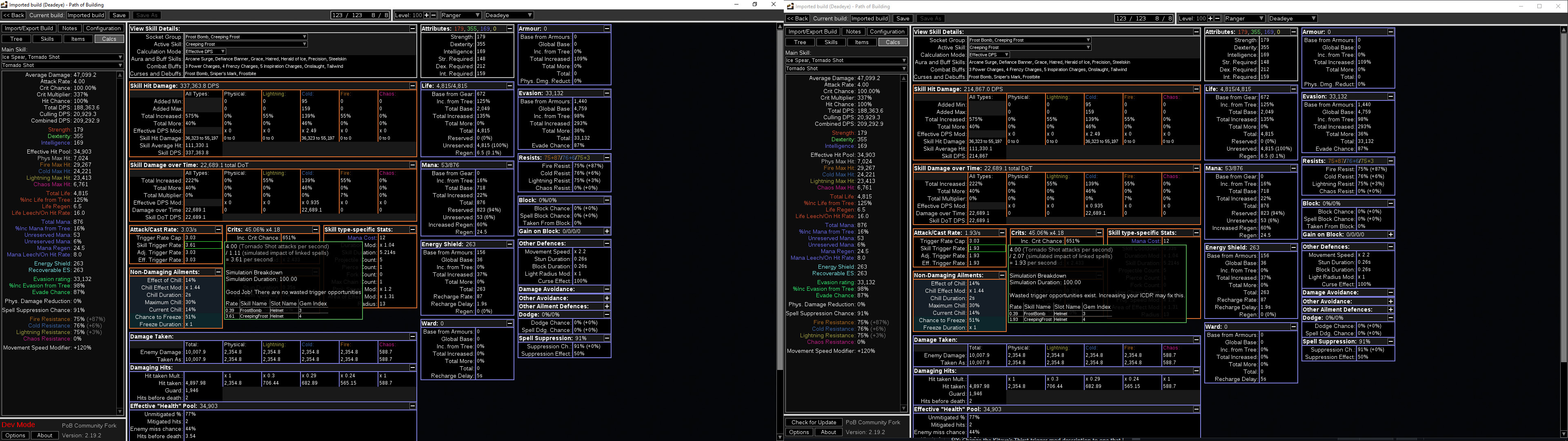Expand Gain on Block section in left window
Viewport: 1568px width, 441px height.
point(607,232)
